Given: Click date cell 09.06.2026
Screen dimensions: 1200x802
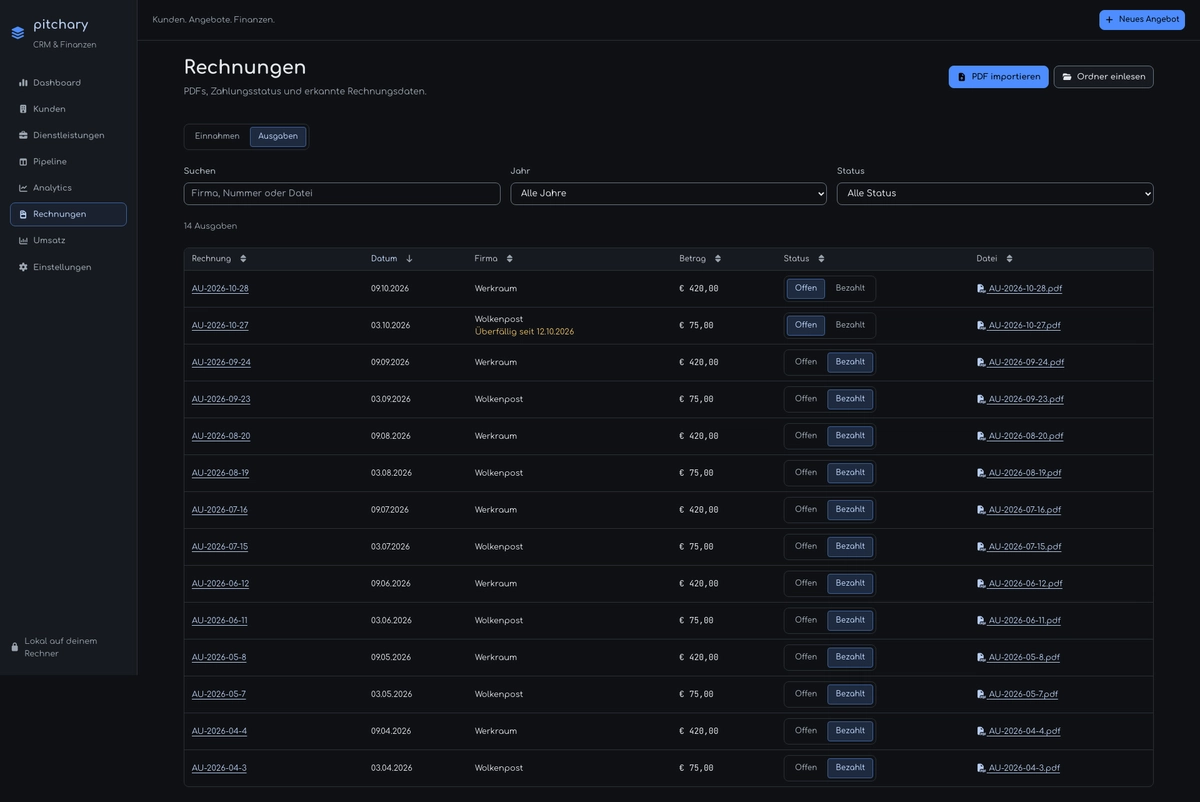Looking at the screenshot, I should [391, 584].
